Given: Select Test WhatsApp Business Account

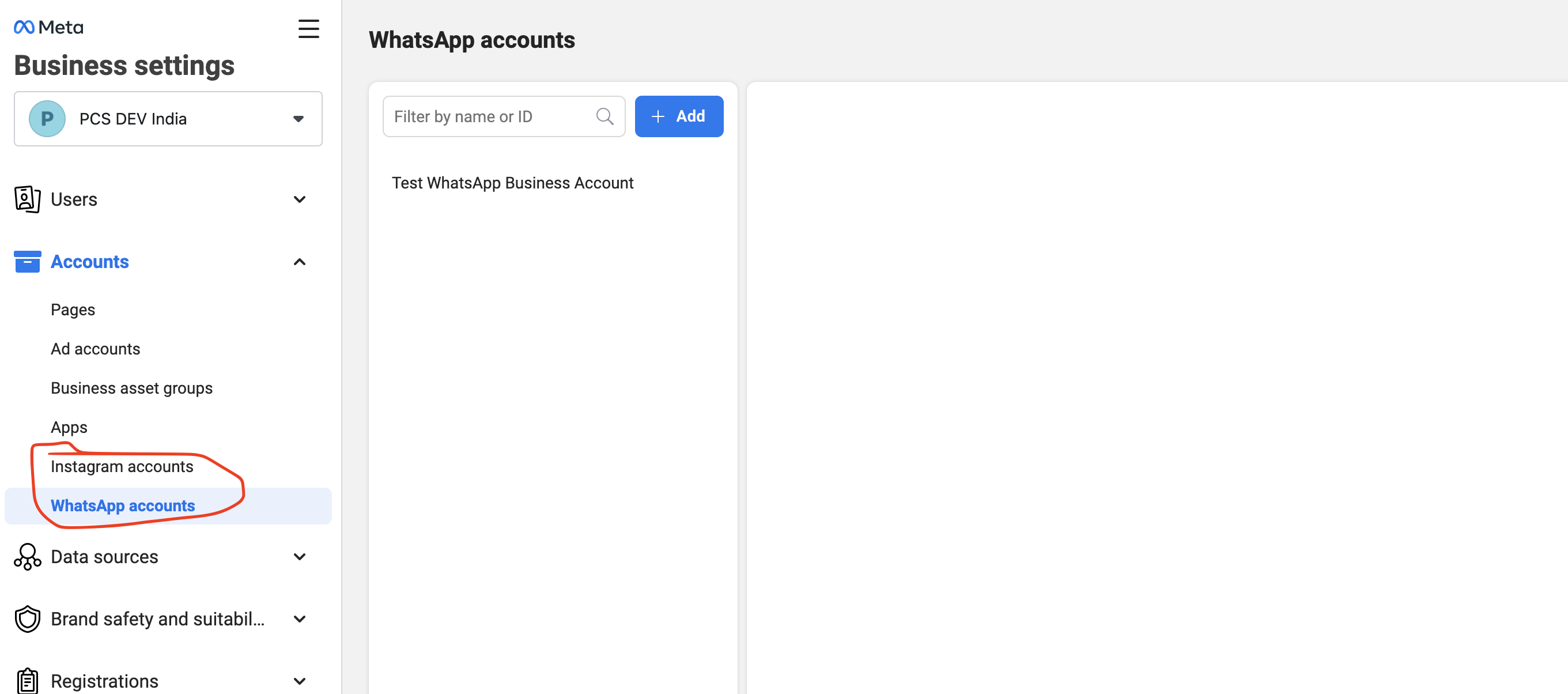Looking at the screenshot, I should (512, 183).
